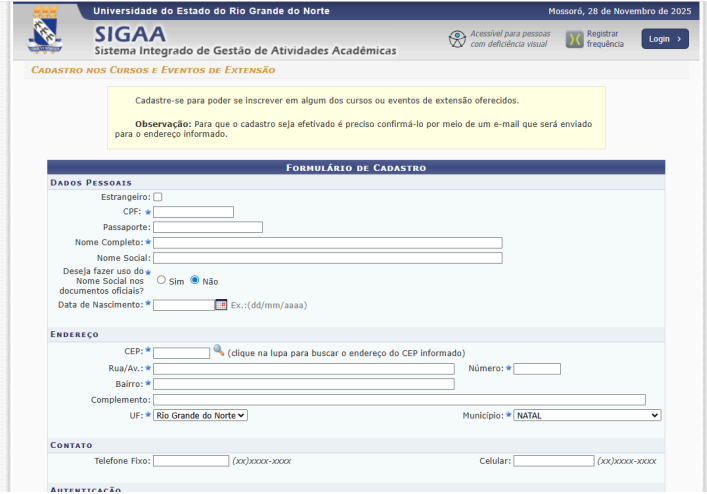Open the Município NATAL dropdown

coord(587,416)
